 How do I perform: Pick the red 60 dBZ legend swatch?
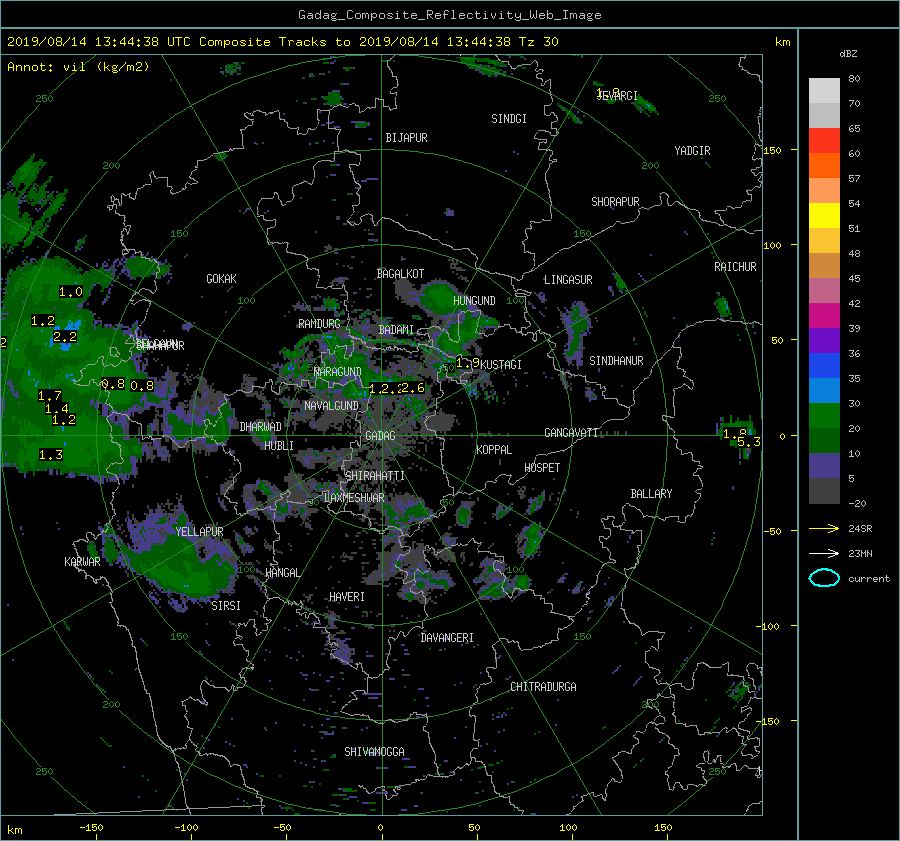coord(824,141)
